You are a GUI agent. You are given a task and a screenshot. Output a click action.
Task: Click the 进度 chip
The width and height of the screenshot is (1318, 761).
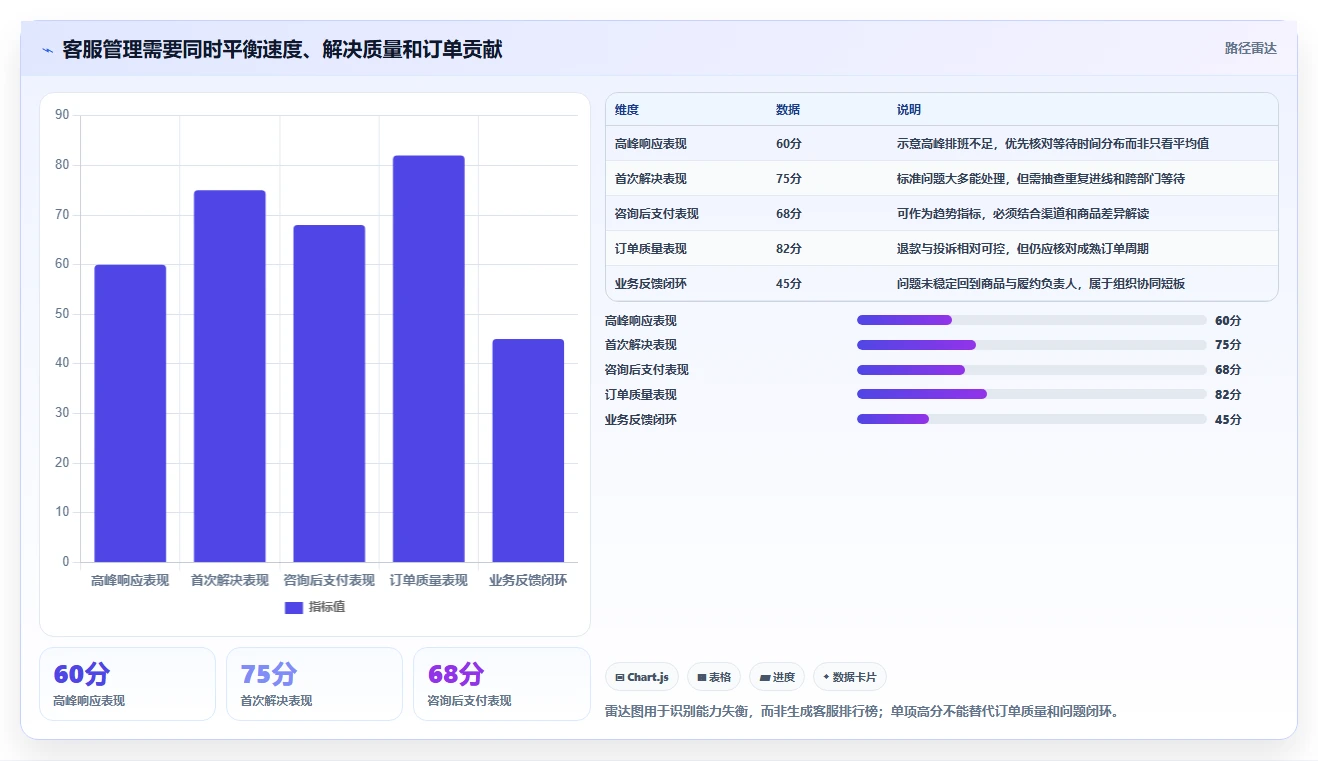point(777,677)
